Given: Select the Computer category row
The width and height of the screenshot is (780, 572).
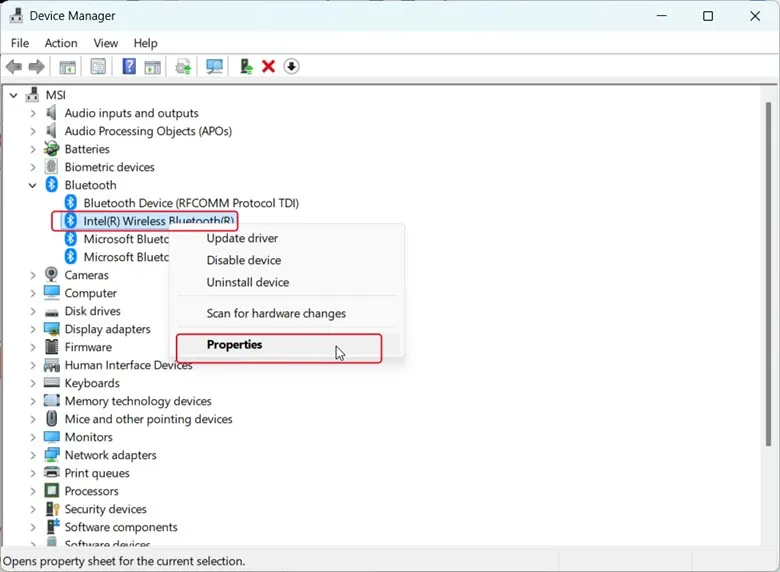Looking at the screenshot, I should [x=91, y=293].
